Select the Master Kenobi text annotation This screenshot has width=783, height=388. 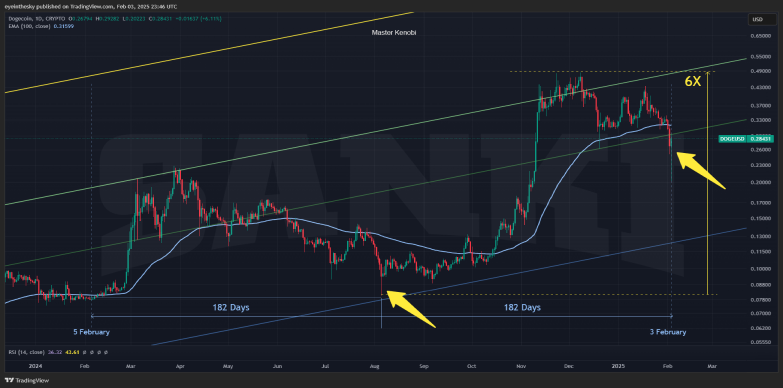point(394,32)
